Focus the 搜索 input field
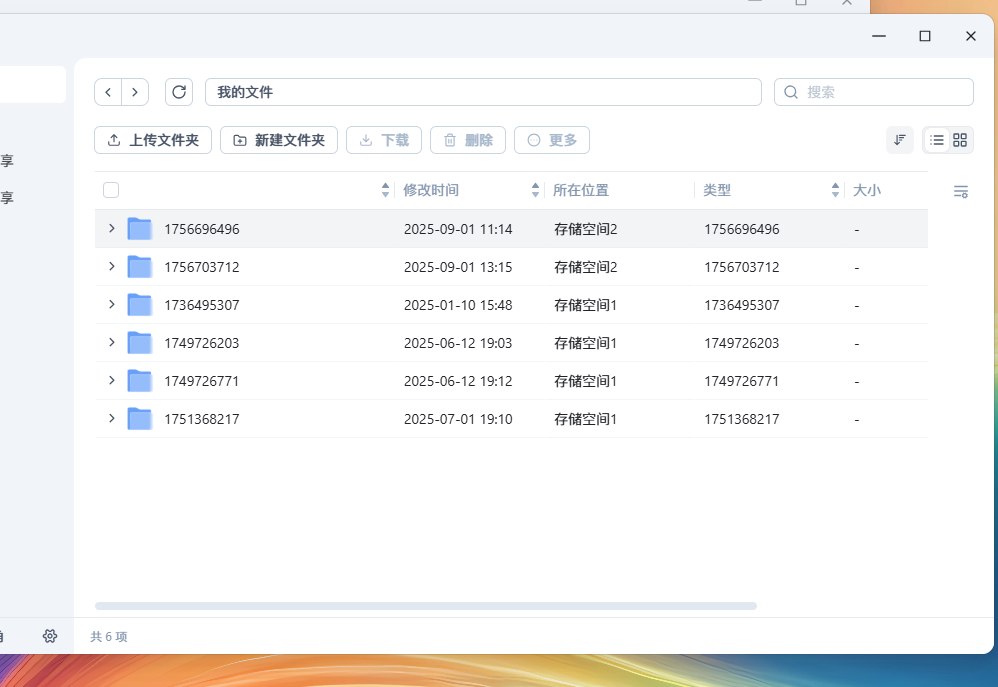 [x=873, y=92]
